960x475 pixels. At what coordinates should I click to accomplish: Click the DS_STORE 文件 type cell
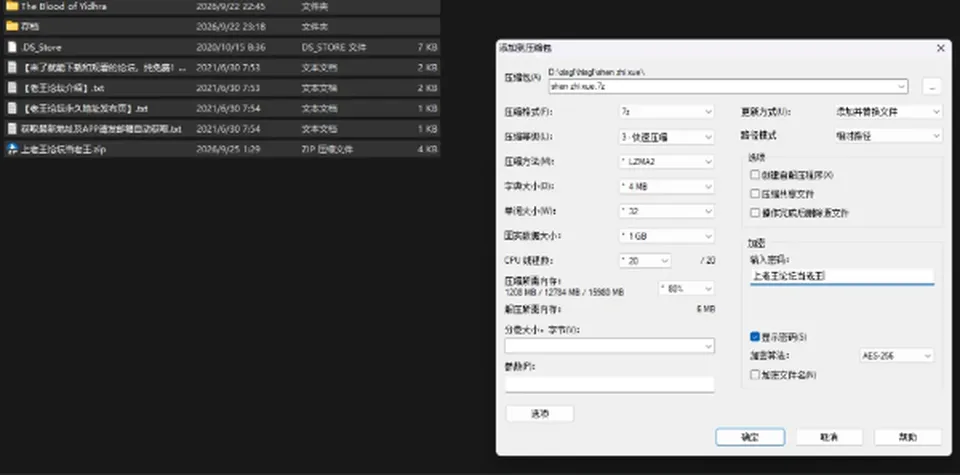click(334, 47)
